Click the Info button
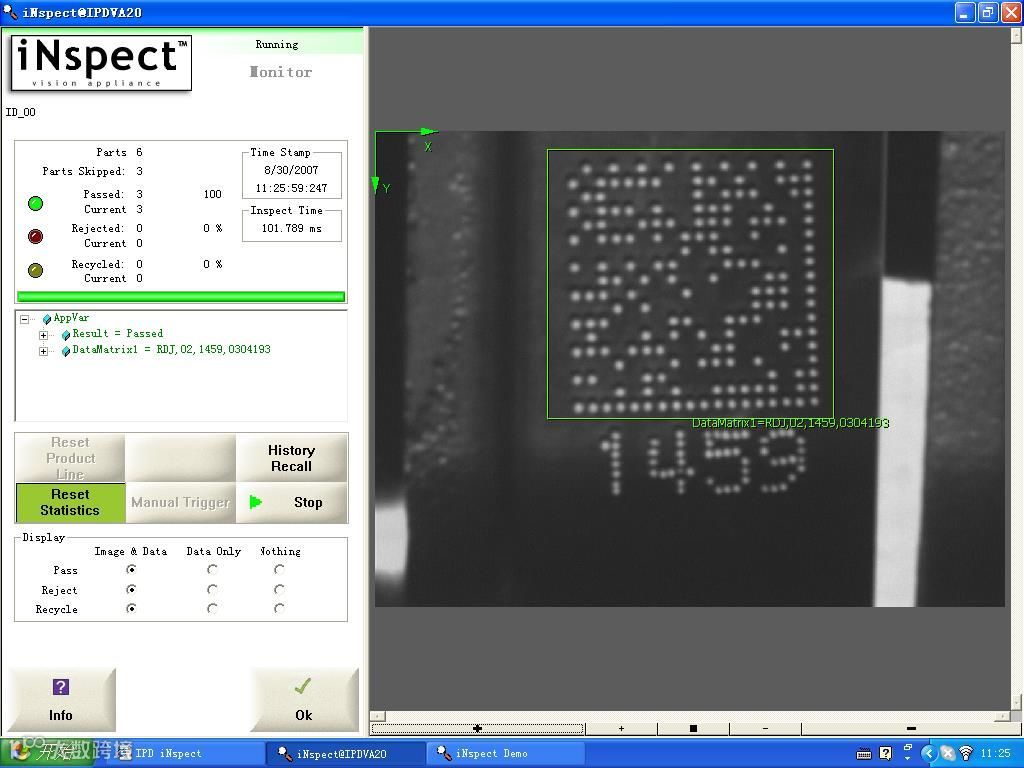Viewport: 1024px width, 768px height. 61,699
